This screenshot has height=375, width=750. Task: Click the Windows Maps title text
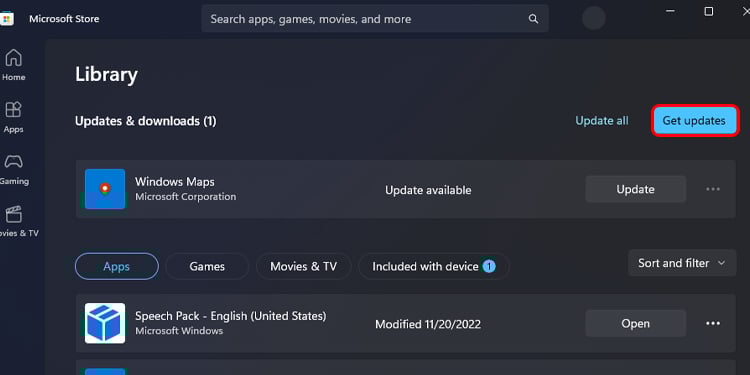click(x=175, y=182)
